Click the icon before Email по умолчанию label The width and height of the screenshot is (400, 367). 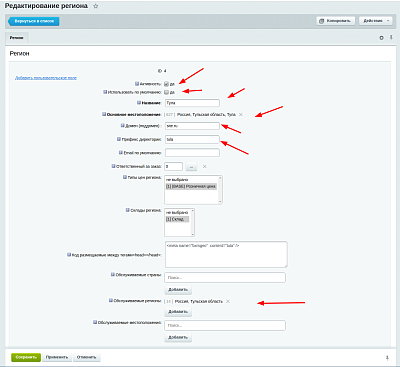(x=121, y=152)
